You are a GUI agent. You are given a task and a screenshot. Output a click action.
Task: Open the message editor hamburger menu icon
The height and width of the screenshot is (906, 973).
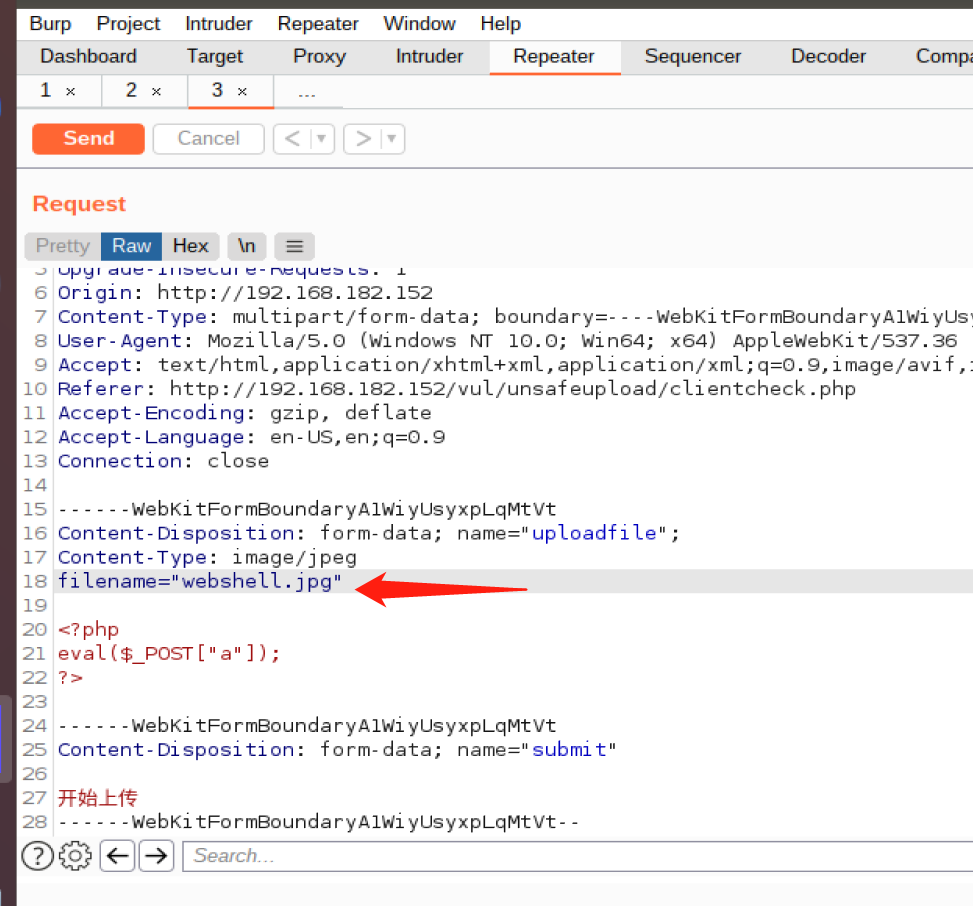click(295, 246)
